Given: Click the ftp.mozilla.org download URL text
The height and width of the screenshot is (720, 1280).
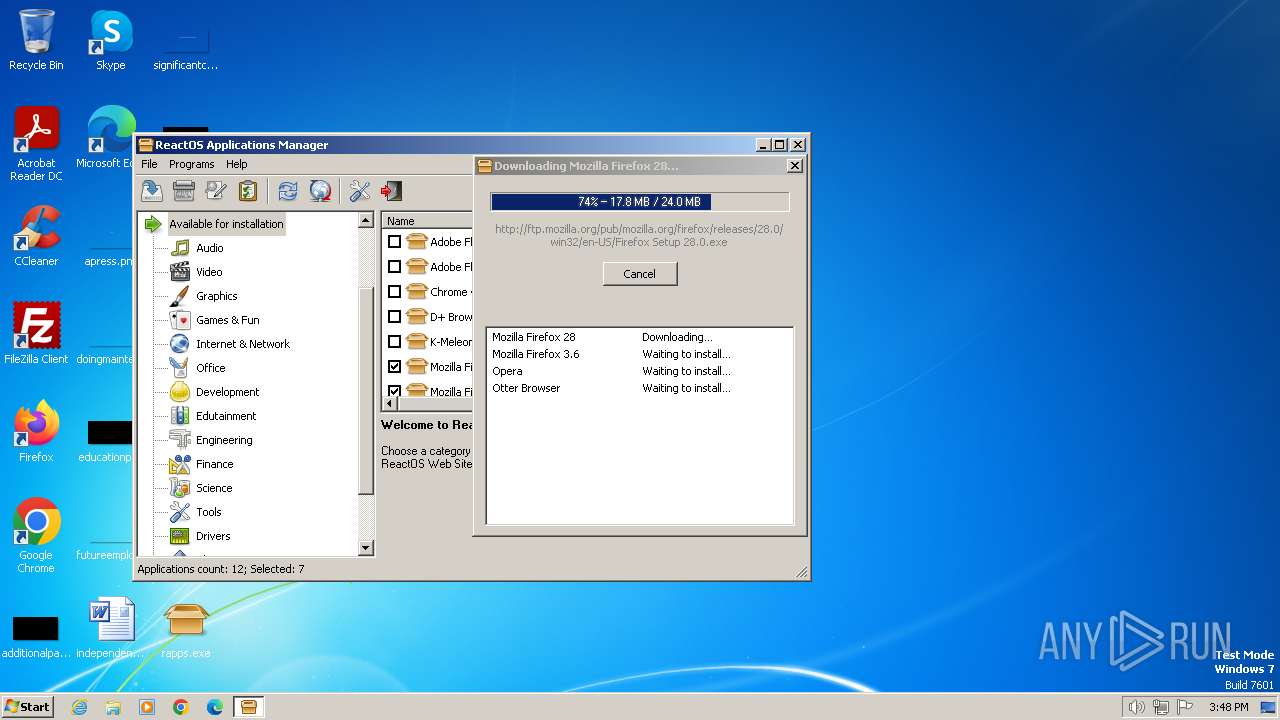Looking at the screenshot, I should tap(639, 235).
